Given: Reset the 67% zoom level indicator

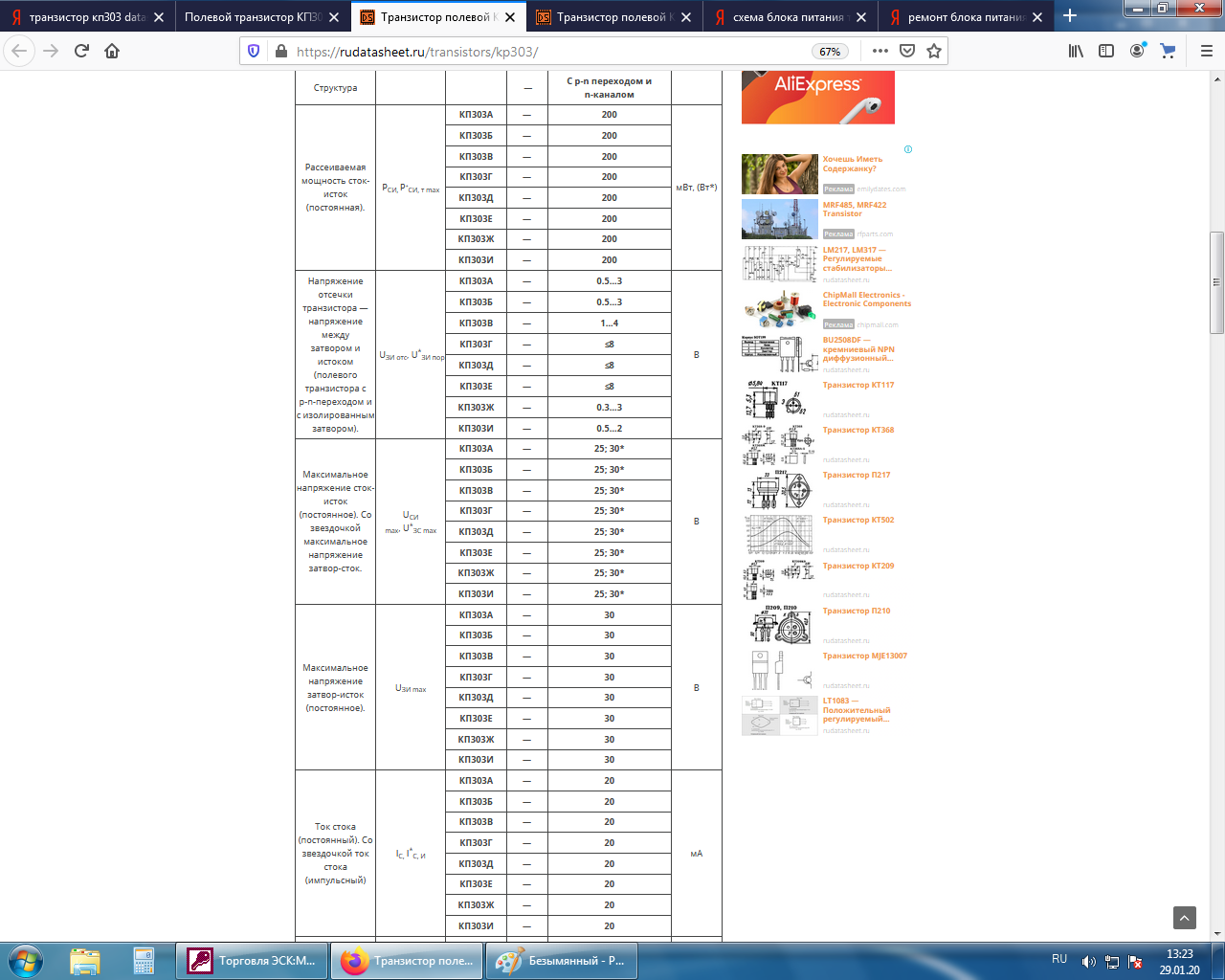Looking at the screenshot, I should coord(830,52).
